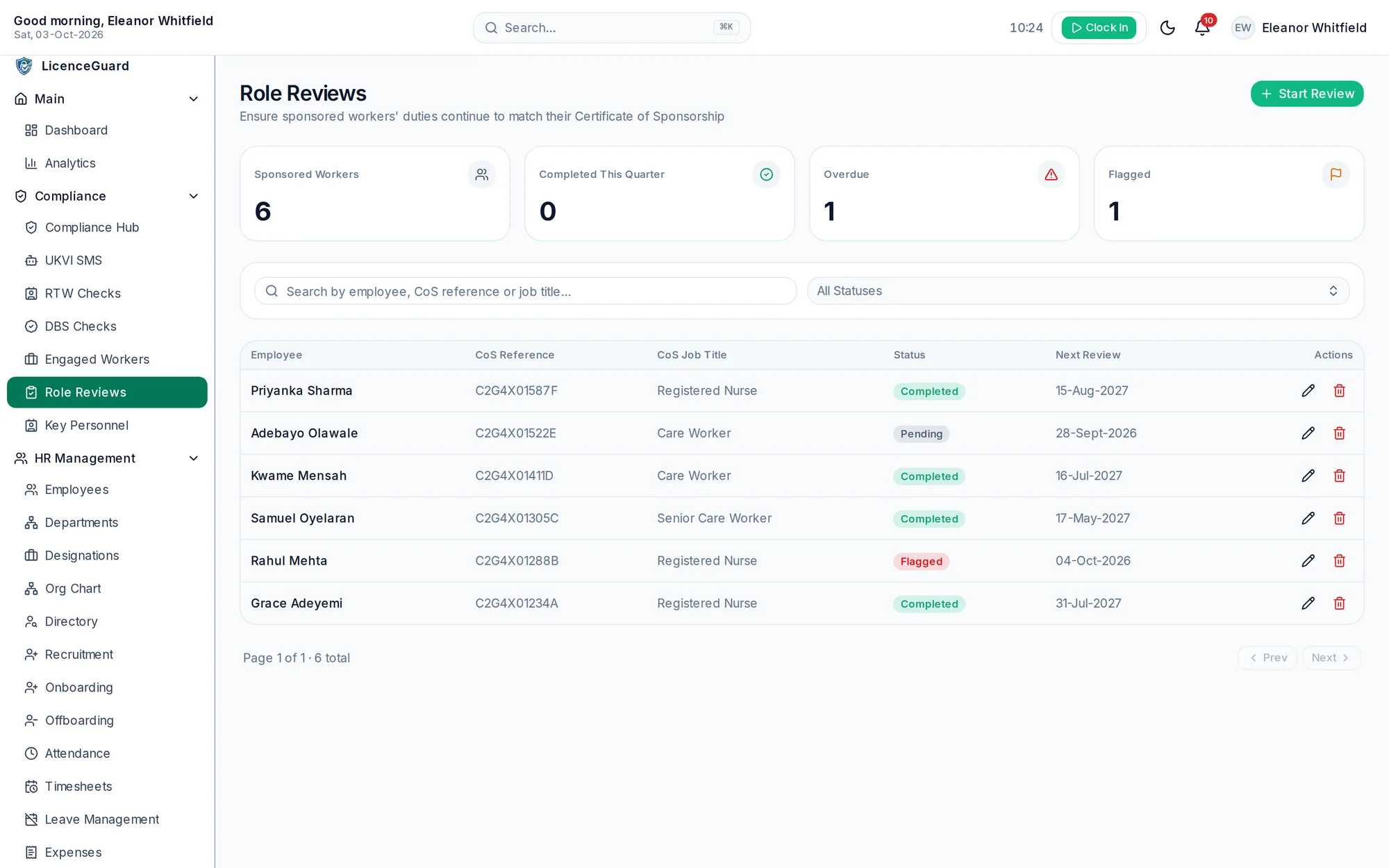Edit Samuel Oyelaran's role review
The image size is (1389, 868).
1308,518
